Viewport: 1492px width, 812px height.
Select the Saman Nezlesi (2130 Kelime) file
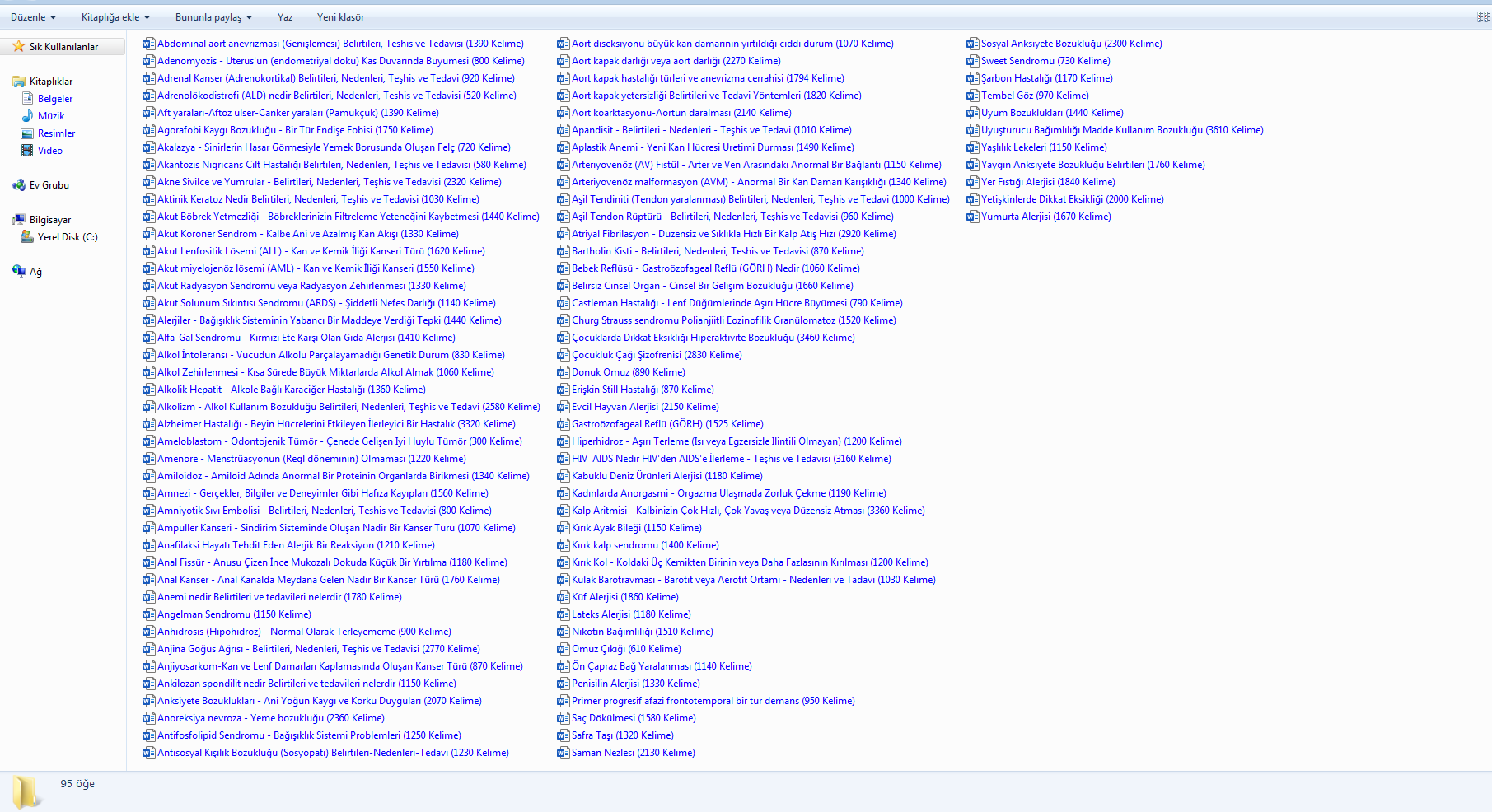point(625,753)
